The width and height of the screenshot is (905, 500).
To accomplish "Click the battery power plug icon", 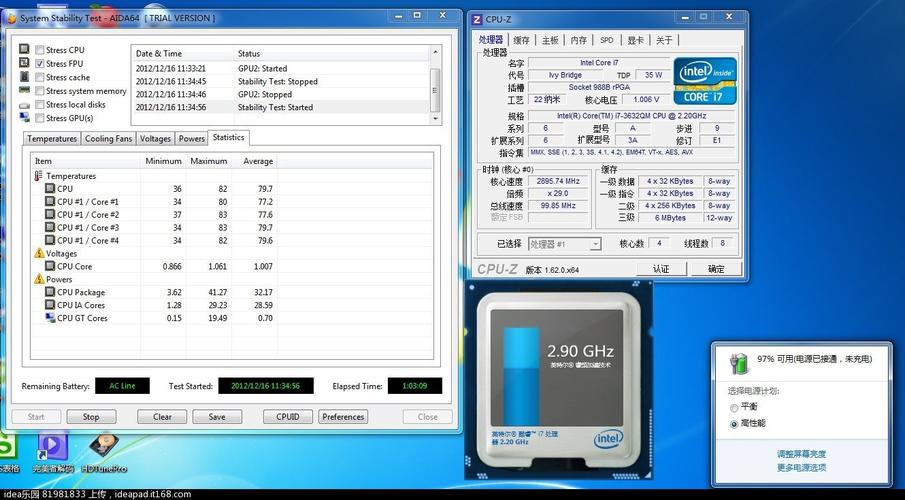I will pos(739,363).
